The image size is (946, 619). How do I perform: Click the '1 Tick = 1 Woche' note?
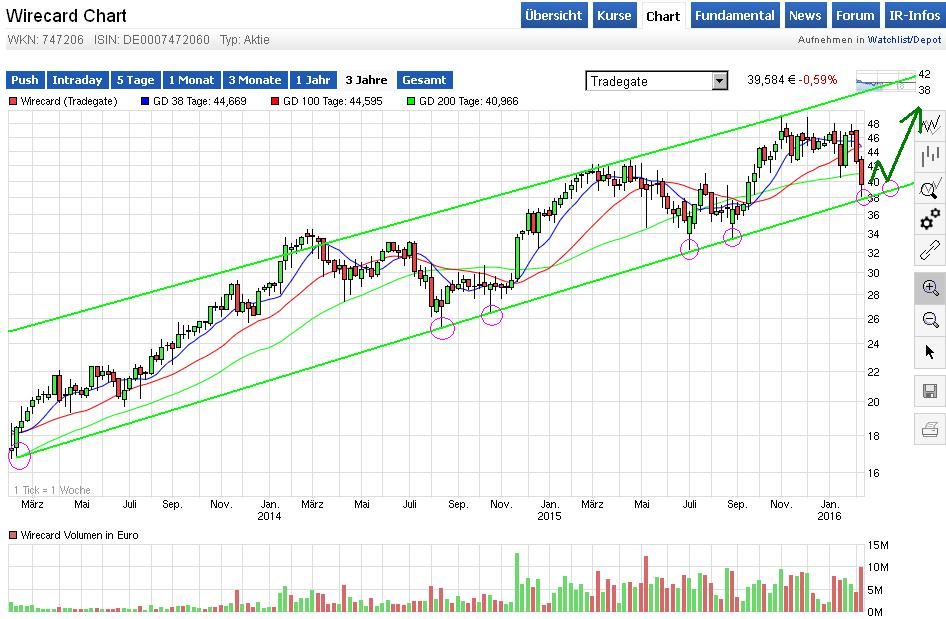52,490
